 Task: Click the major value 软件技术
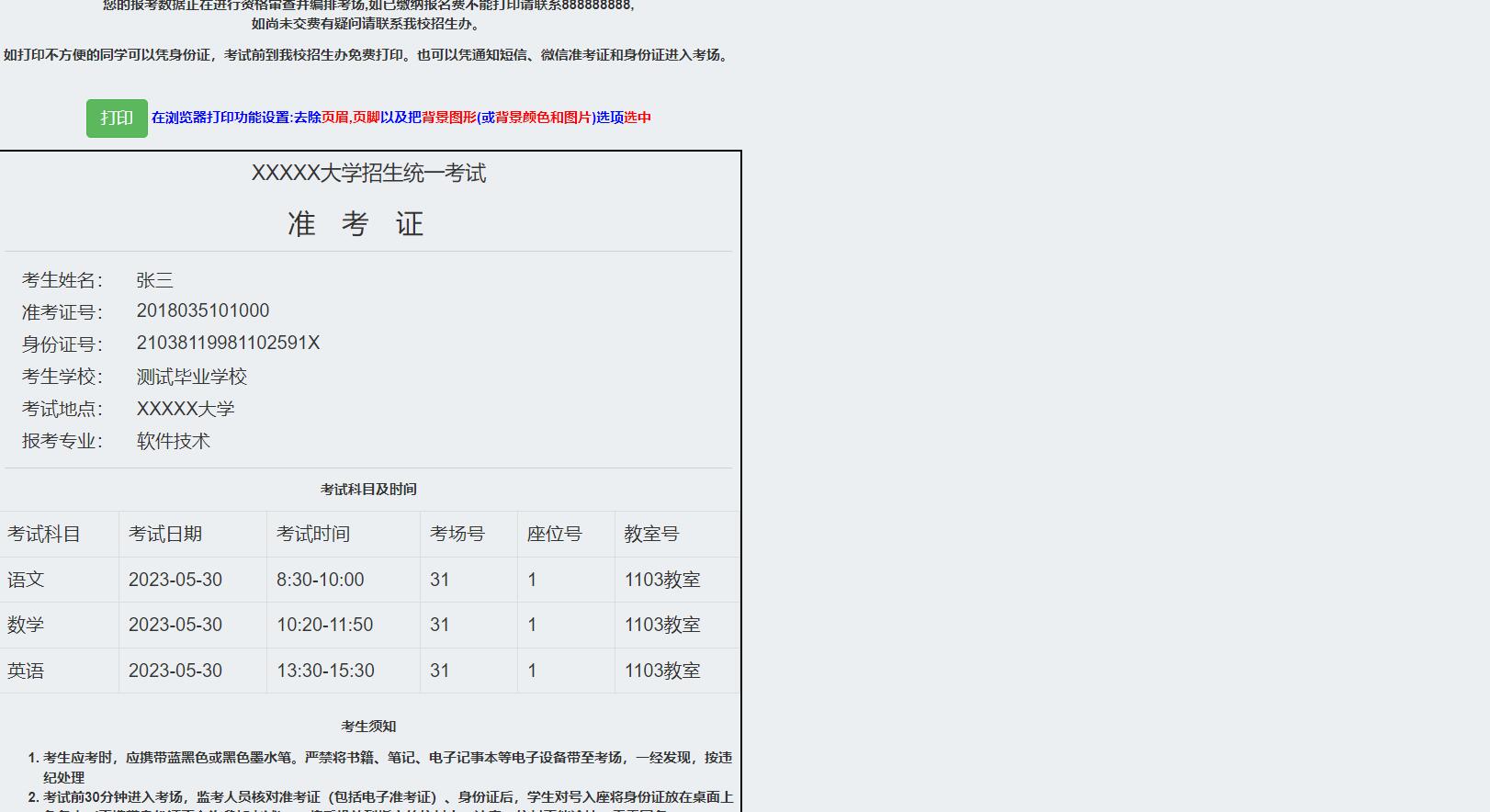click(174, 441)
